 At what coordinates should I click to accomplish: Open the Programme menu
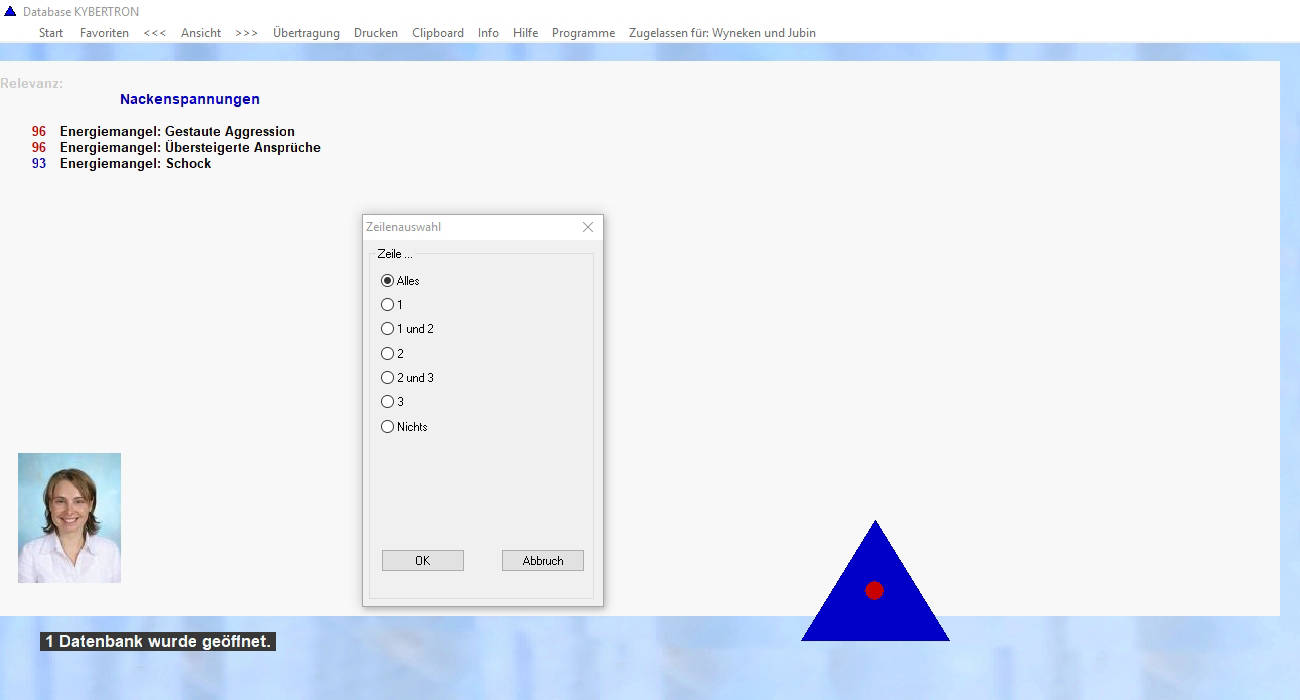click(583, 33)
